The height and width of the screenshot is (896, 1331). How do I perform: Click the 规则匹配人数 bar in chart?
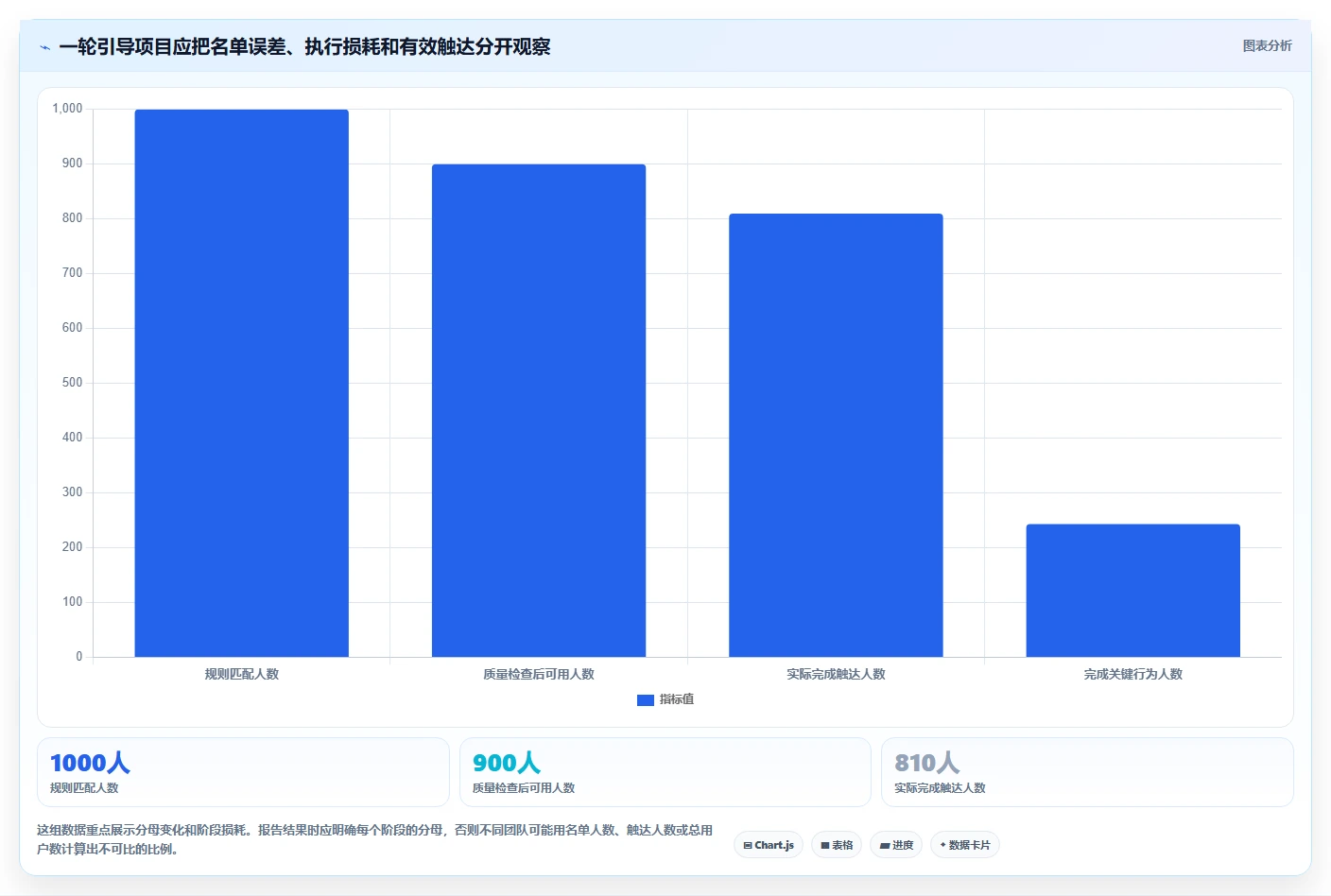pyautogui.click(x=242, y=383)
